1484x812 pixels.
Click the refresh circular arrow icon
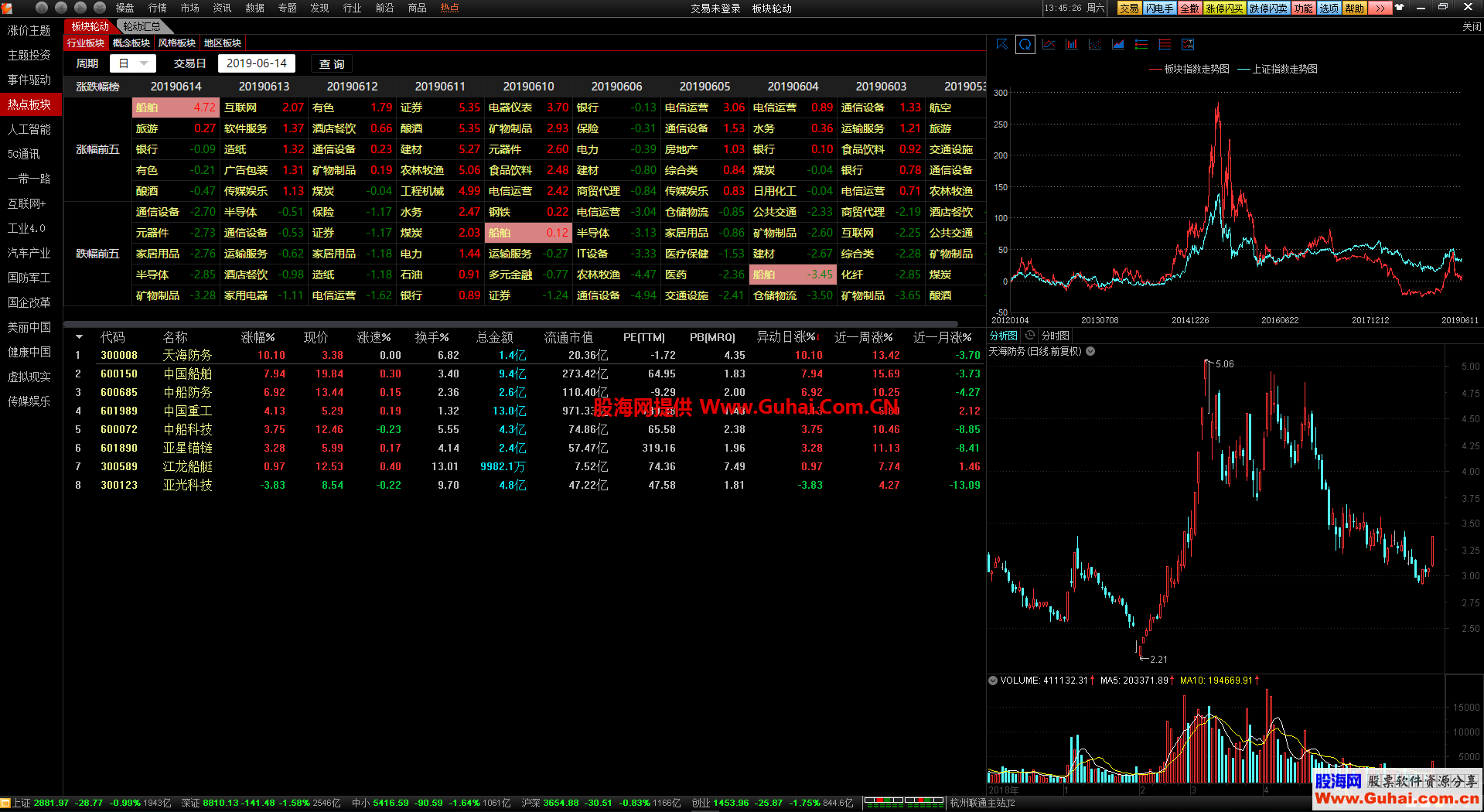pos(1025,44)
